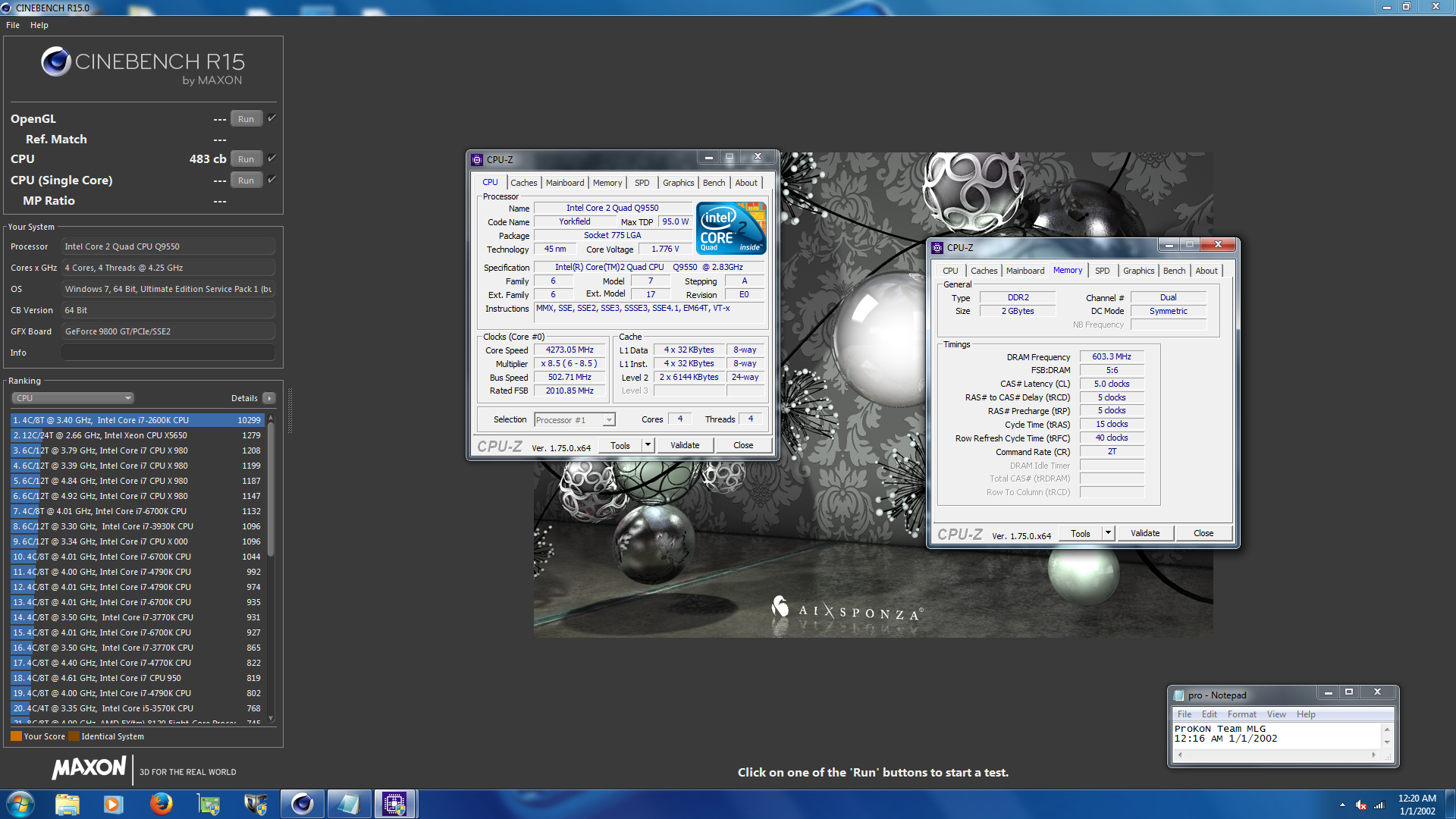The height and width of the screenshot is (819, 1456).
Task: Open the CPU-Z taskbar icon
Action: (x=394, y=804)
